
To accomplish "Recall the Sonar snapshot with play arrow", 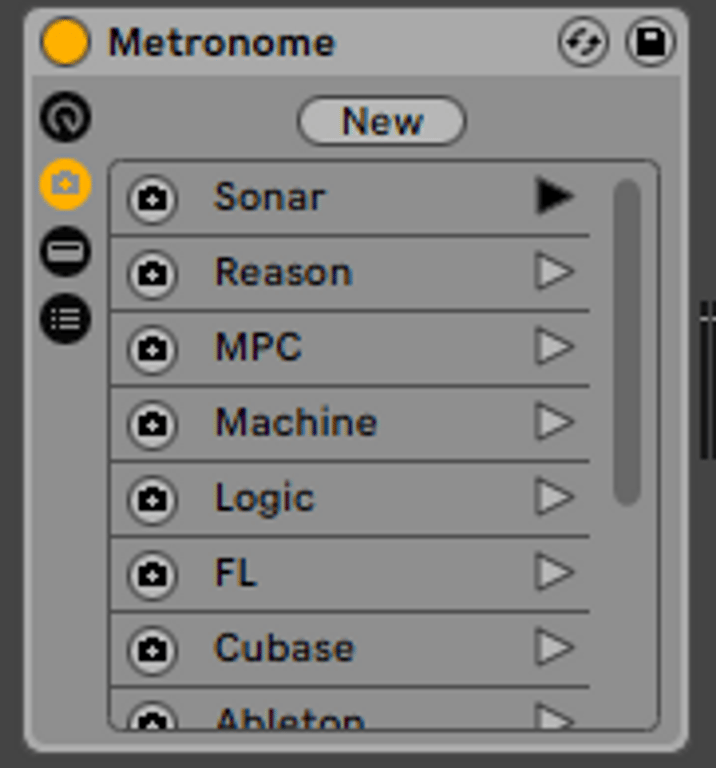I will click(x=553, y=197).
